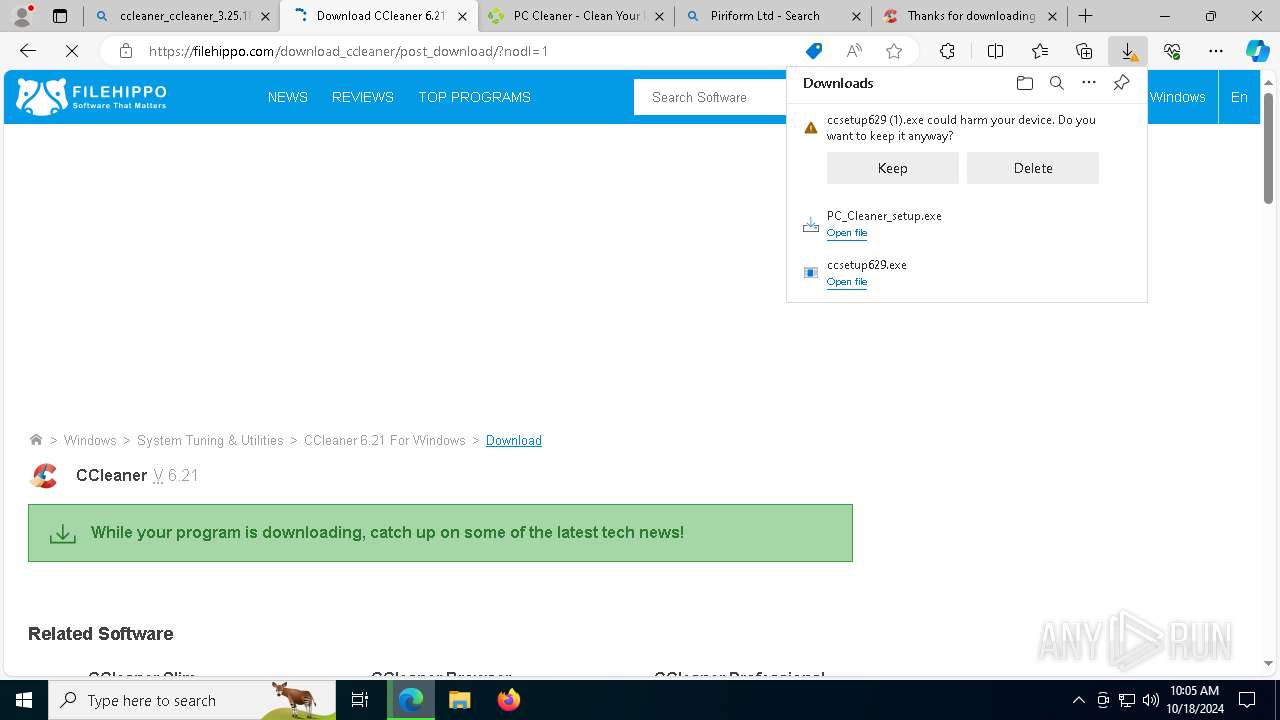Open the tab actions menu icon

click(x=60, y=16)
